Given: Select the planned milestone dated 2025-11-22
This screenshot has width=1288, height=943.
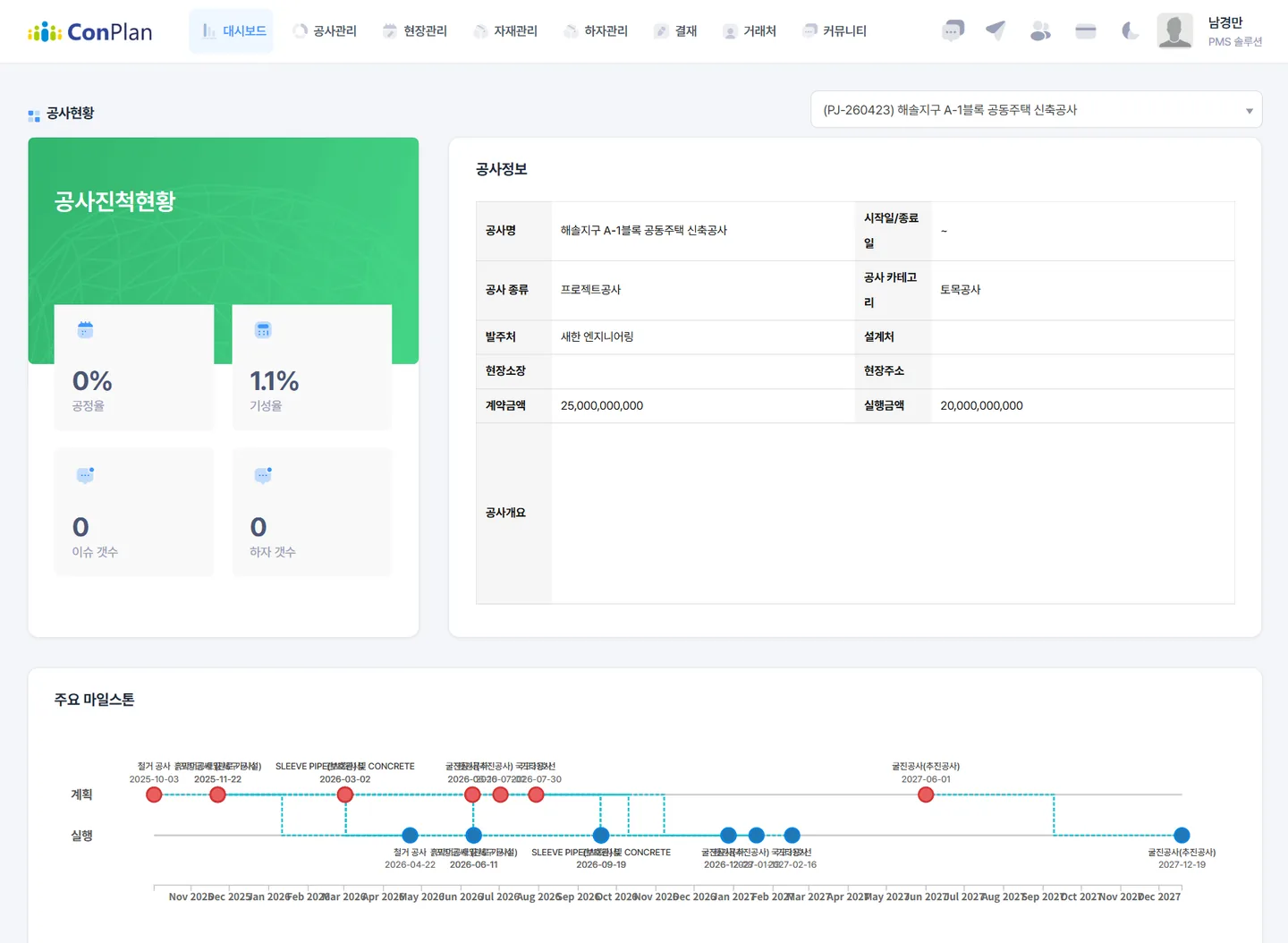Looking at the screenshot, I should (x=217, y=794).
